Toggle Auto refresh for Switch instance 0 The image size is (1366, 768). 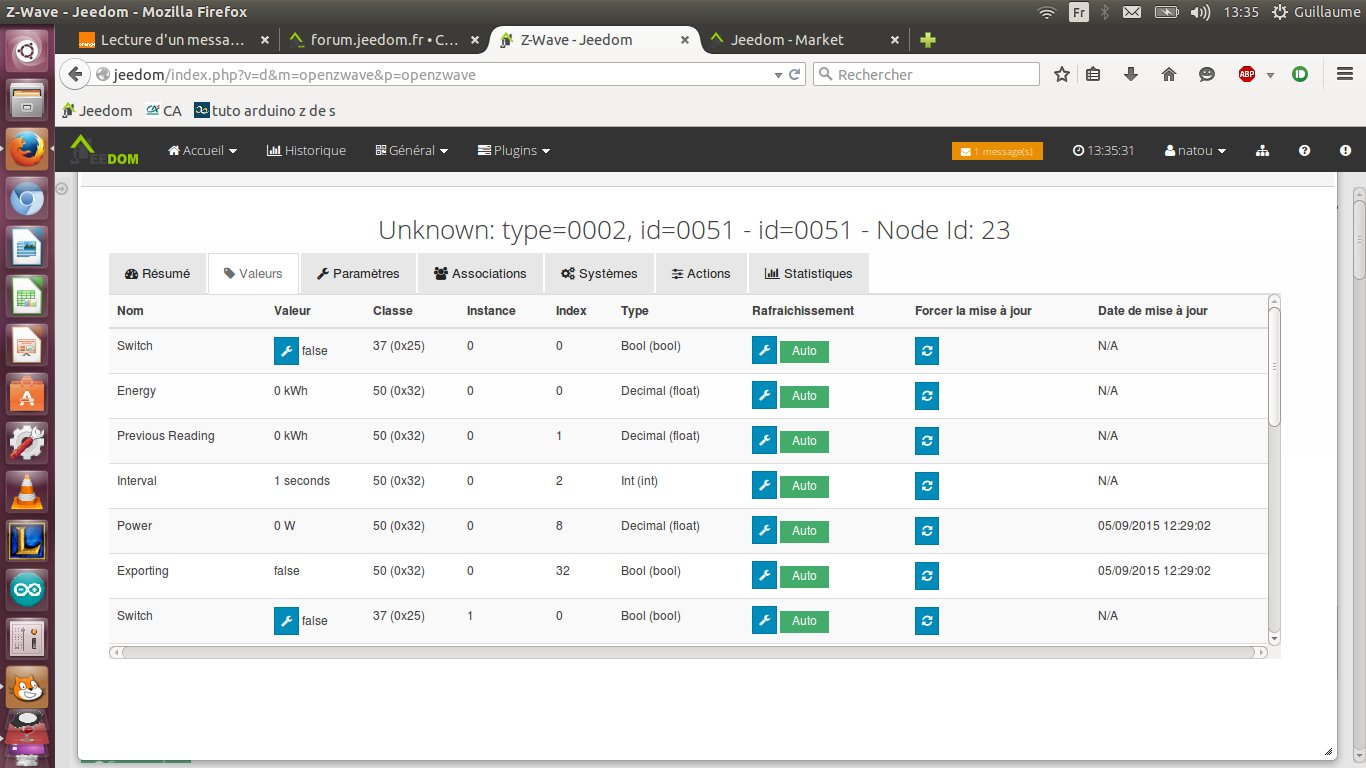[x=804, y=351]
